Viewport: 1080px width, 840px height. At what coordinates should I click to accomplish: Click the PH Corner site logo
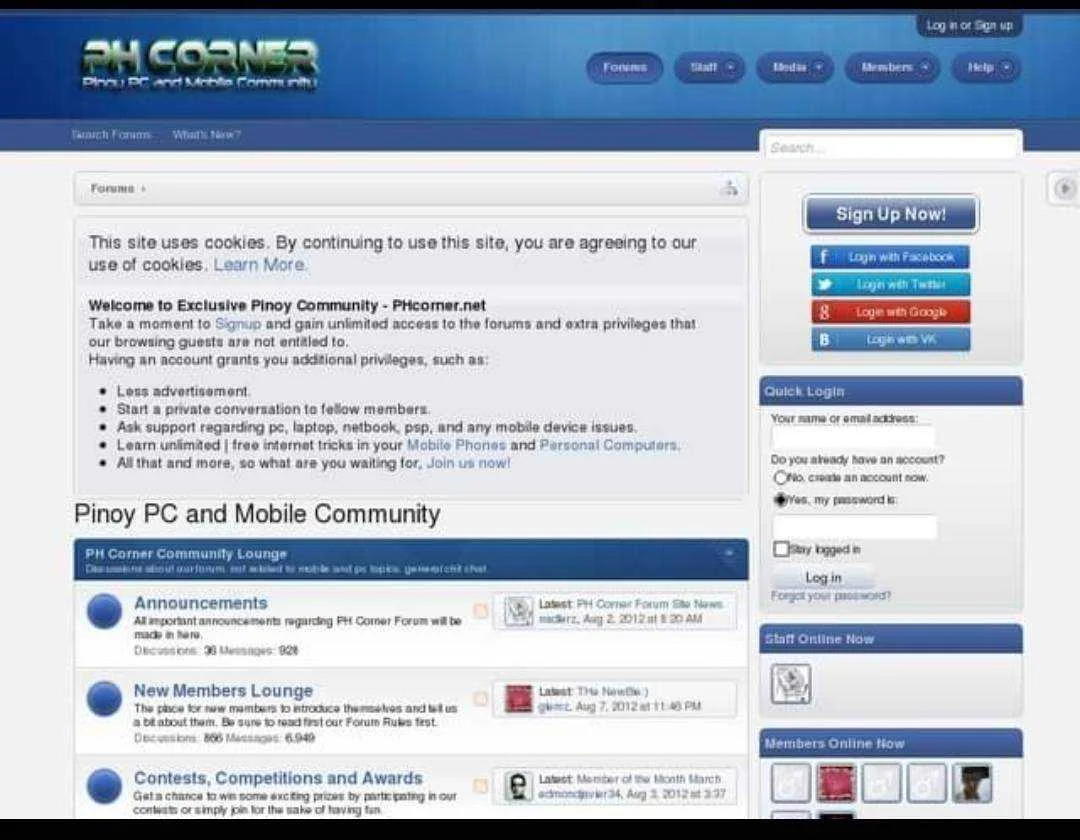(x=200, y=65)
